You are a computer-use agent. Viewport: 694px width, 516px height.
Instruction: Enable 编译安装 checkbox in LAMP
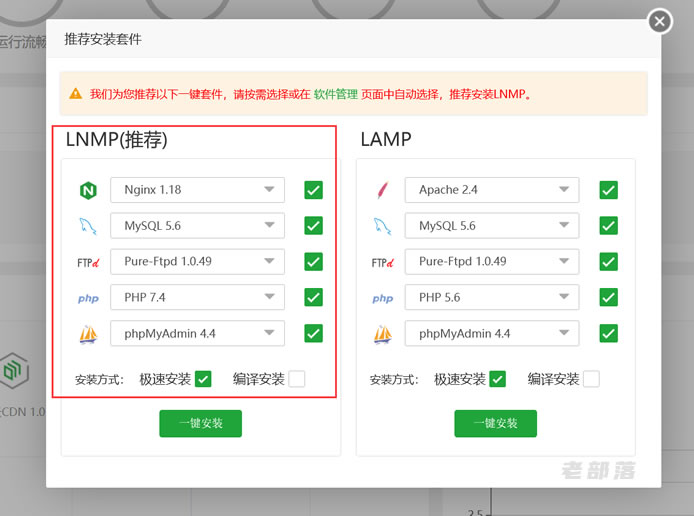[591, 379]
